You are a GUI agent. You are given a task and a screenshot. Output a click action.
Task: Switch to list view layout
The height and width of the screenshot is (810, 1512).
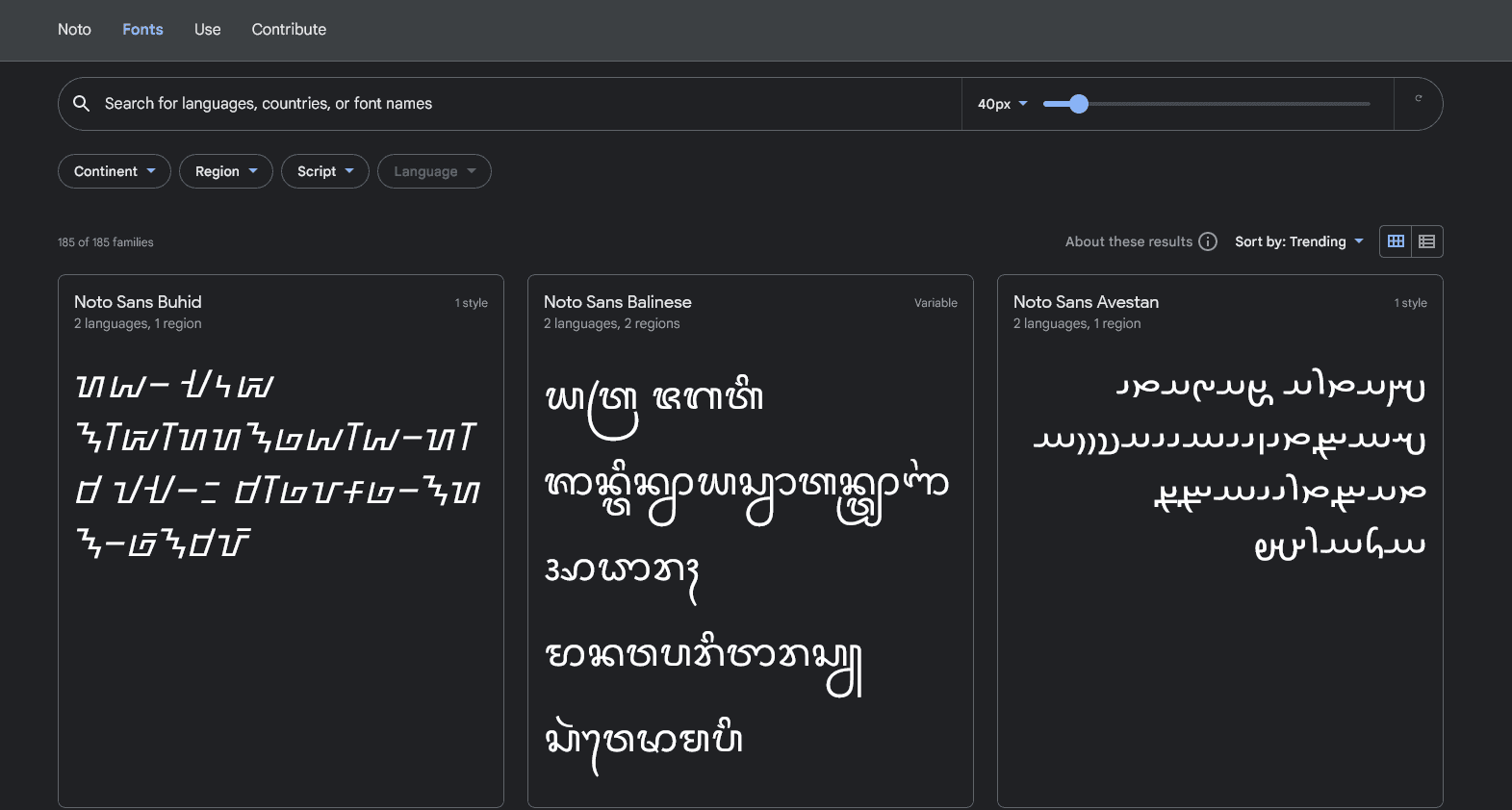point(1426,241)
